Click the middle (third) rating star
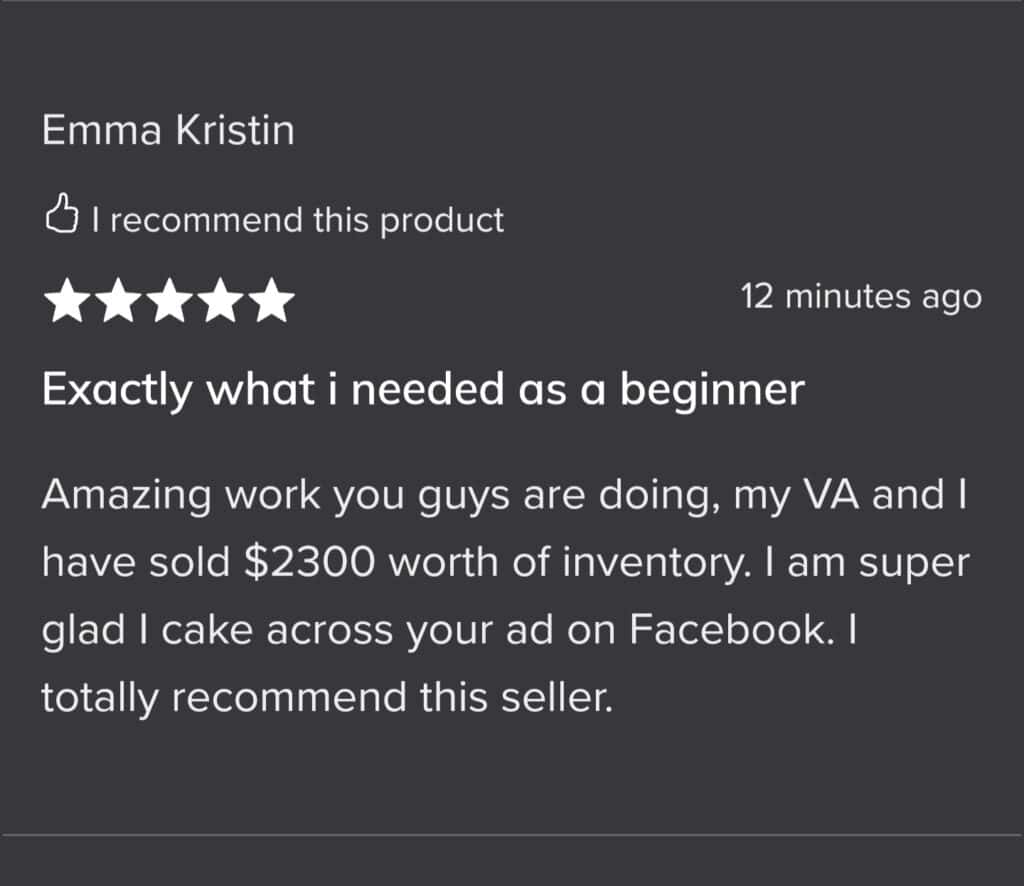 (x=169, y=303)
